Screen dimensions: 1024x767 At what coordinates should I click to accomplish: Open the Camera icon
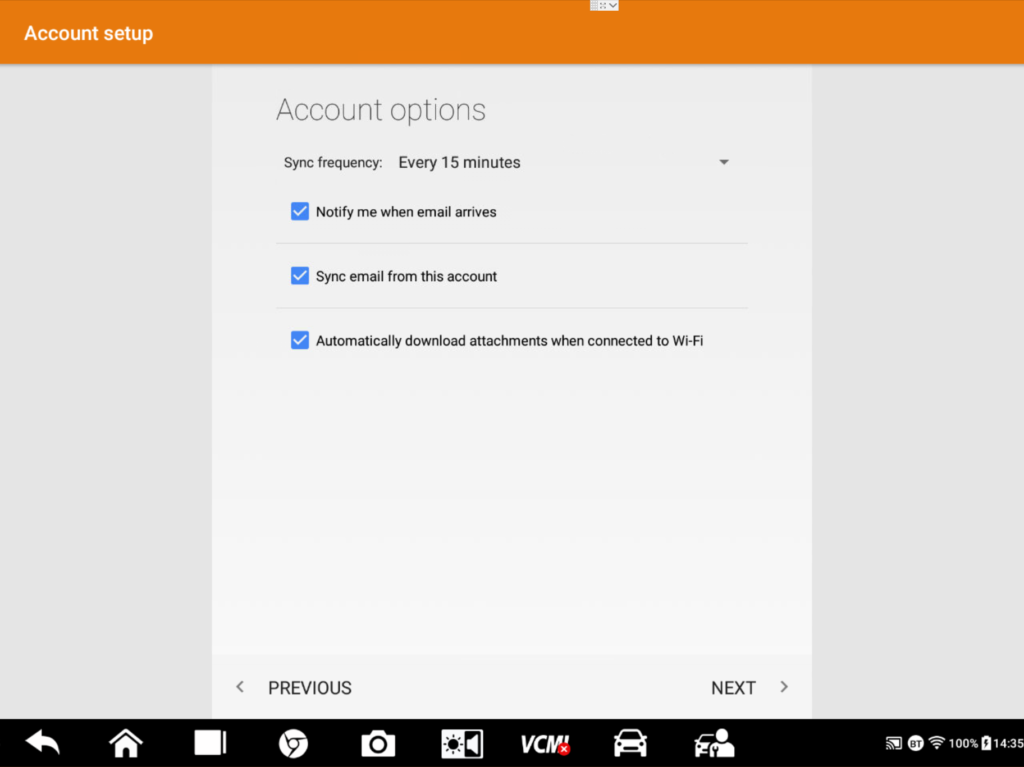[377, 743]
